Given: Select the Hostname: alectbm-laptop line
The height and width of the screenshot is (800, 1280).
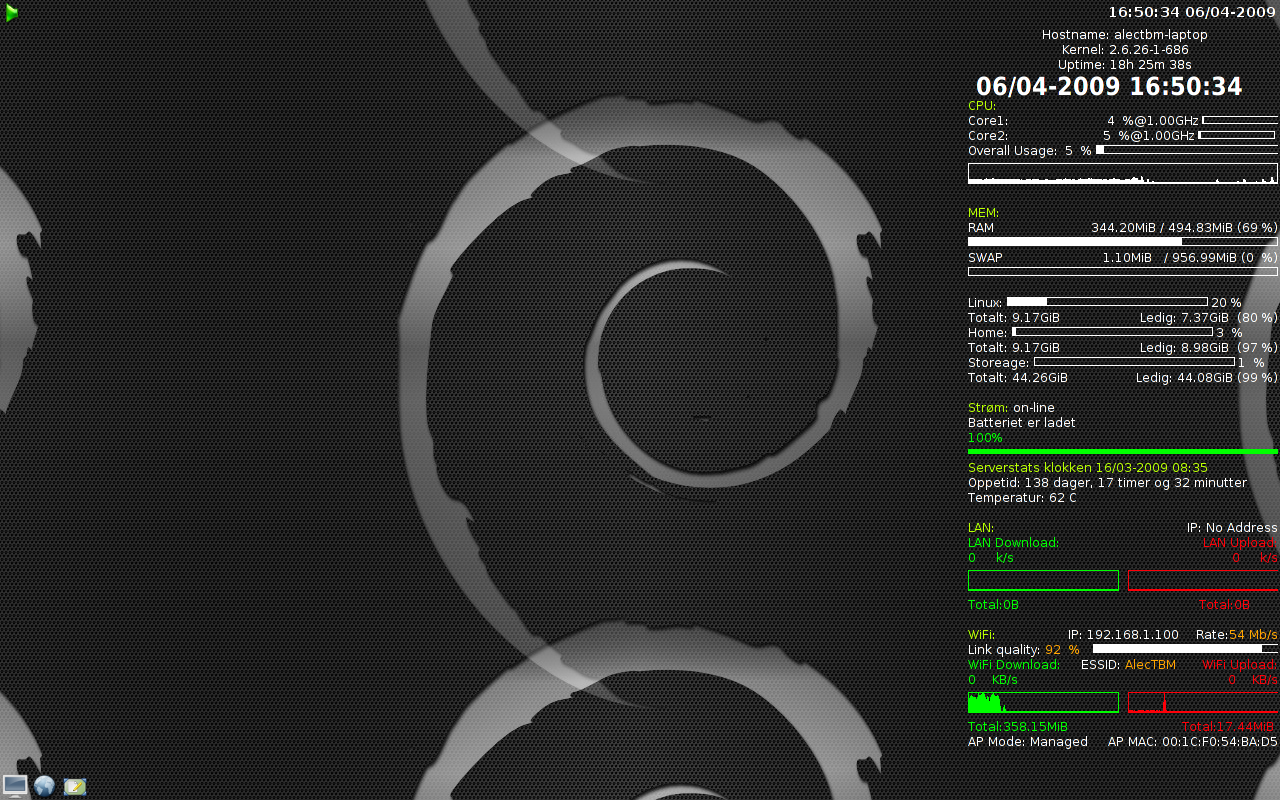Looking at the screenshot, I should (x=1125, y=35).
